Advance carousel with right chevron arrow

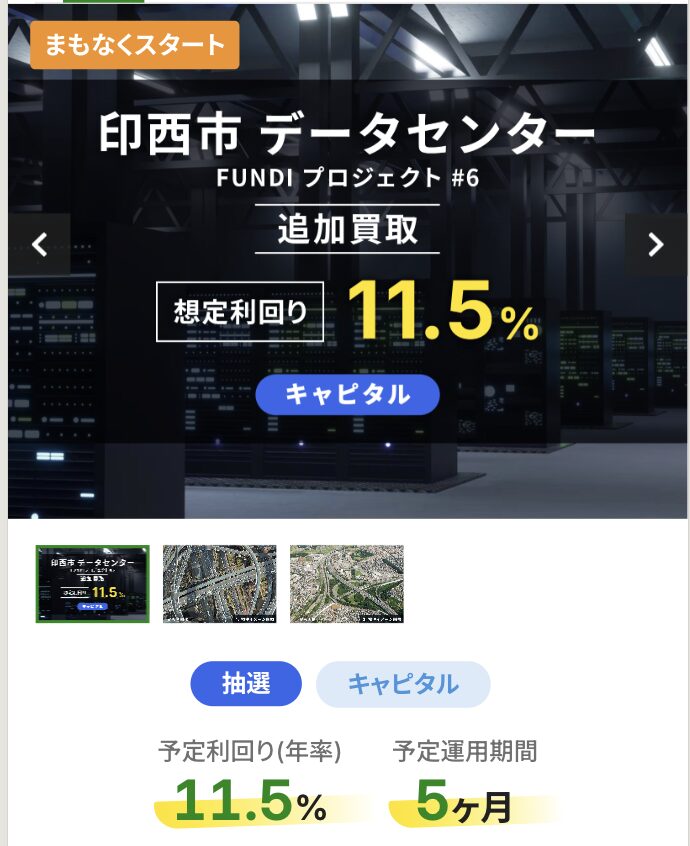click(656, 245)
